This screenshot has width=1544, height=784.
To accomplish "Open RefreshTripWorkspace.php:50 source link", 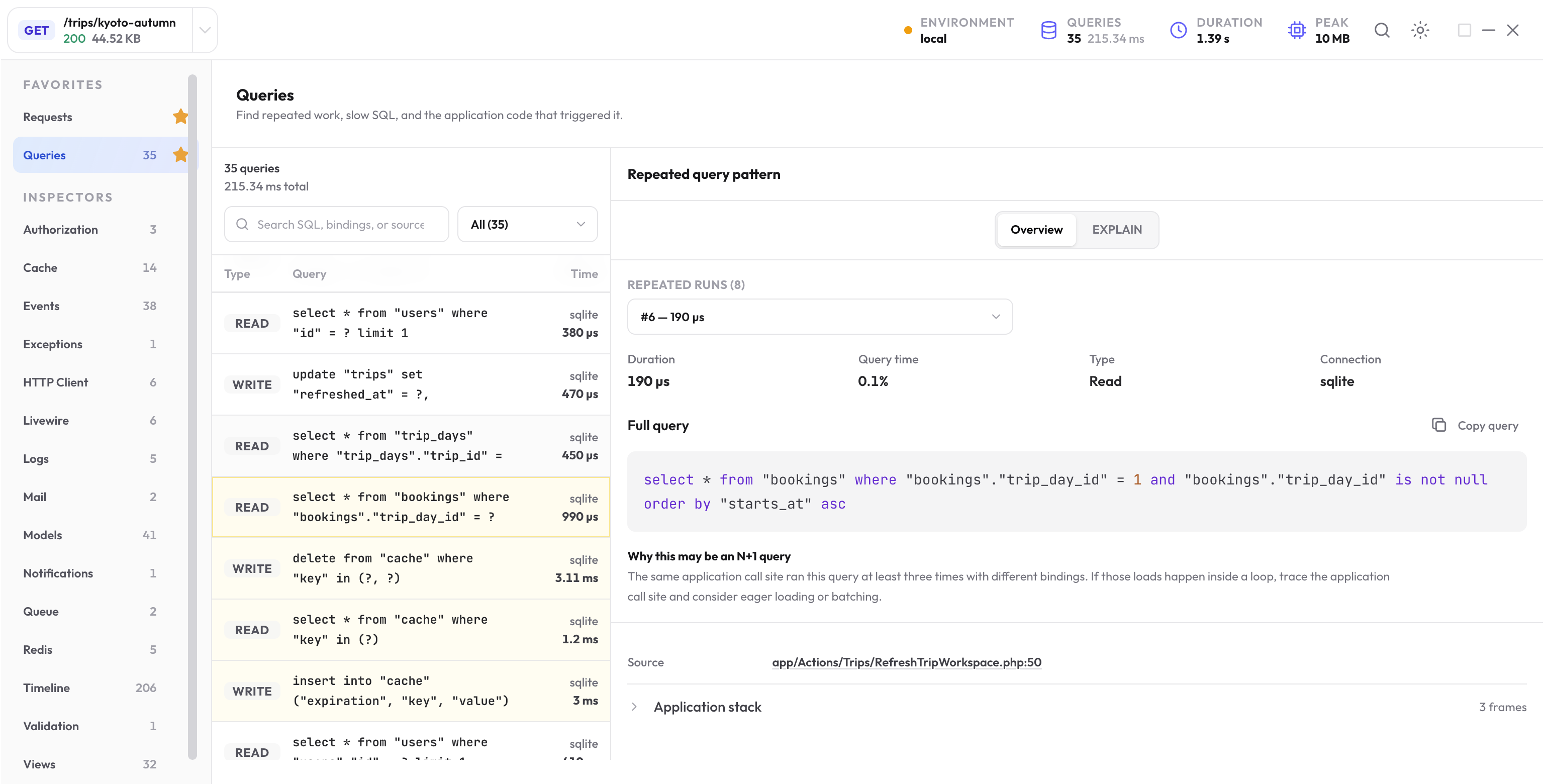I will 907,662.
